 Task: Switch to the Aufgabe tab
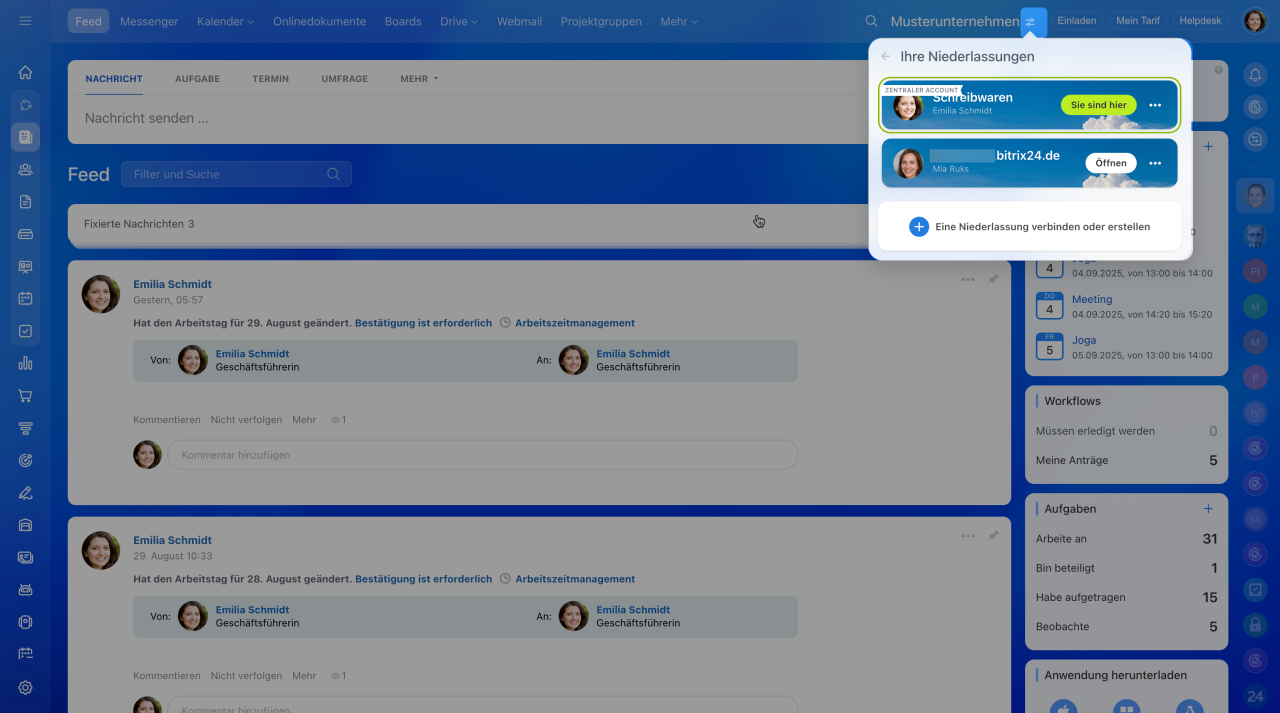(197, 79)
